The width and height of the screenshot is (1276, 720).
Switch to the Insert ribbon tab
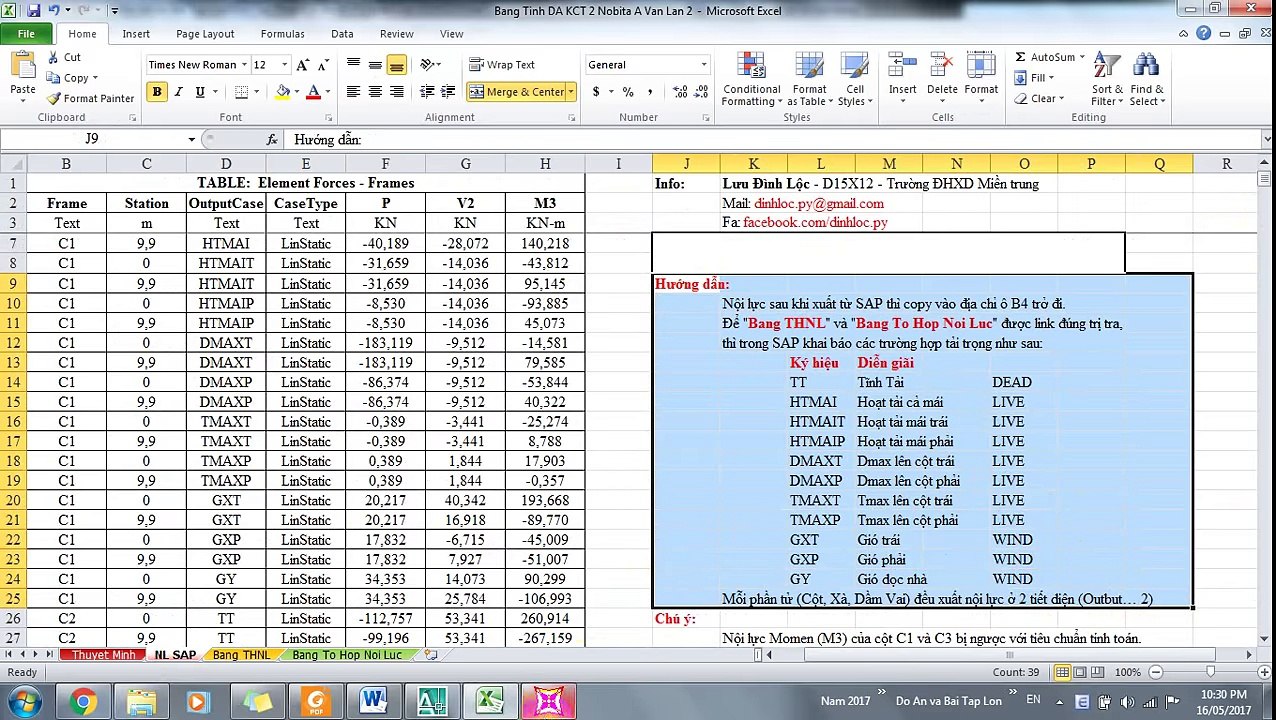coord(136,34)
